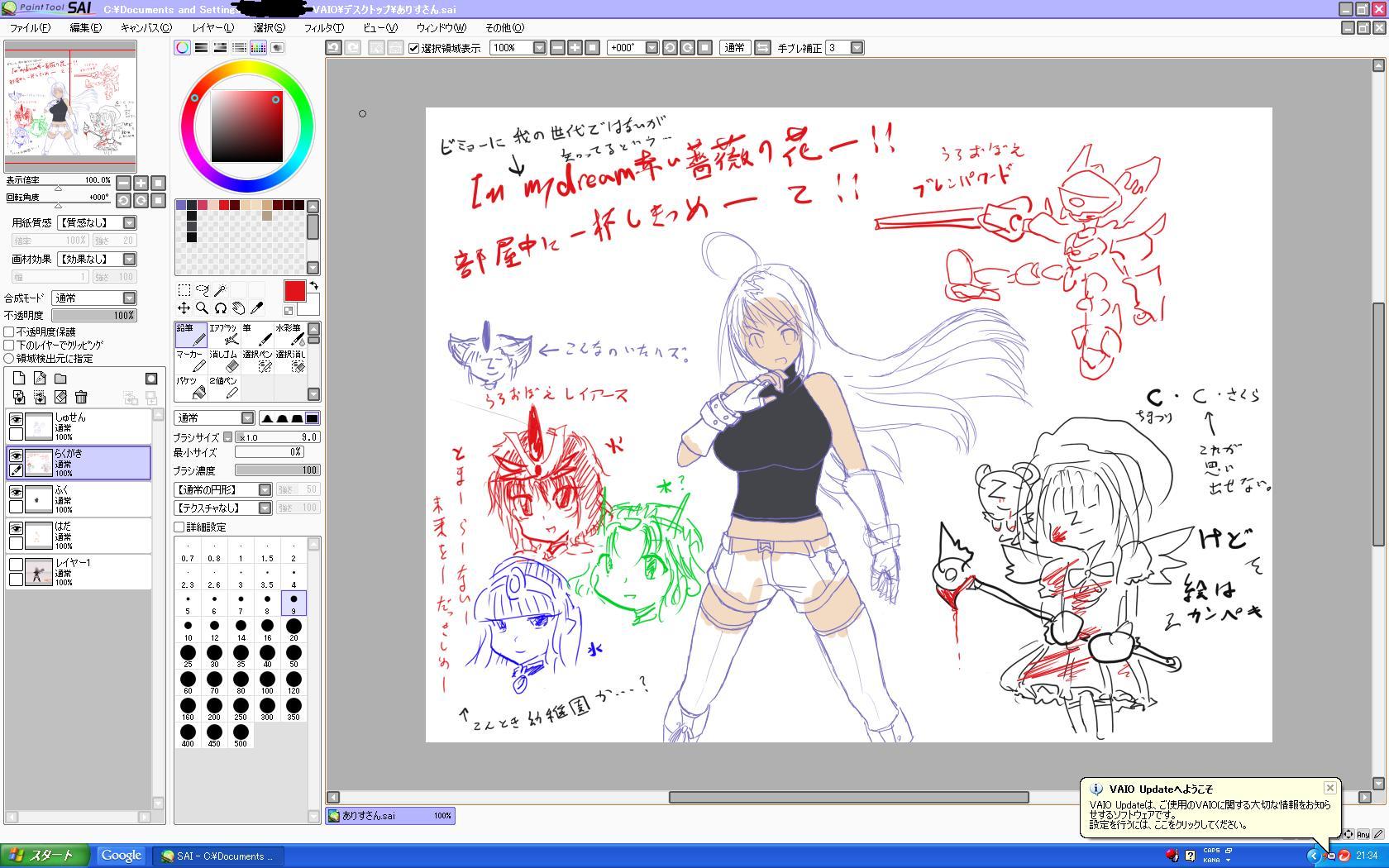Pick the 水彩筆 watercolor brush tool

point(289,335)
